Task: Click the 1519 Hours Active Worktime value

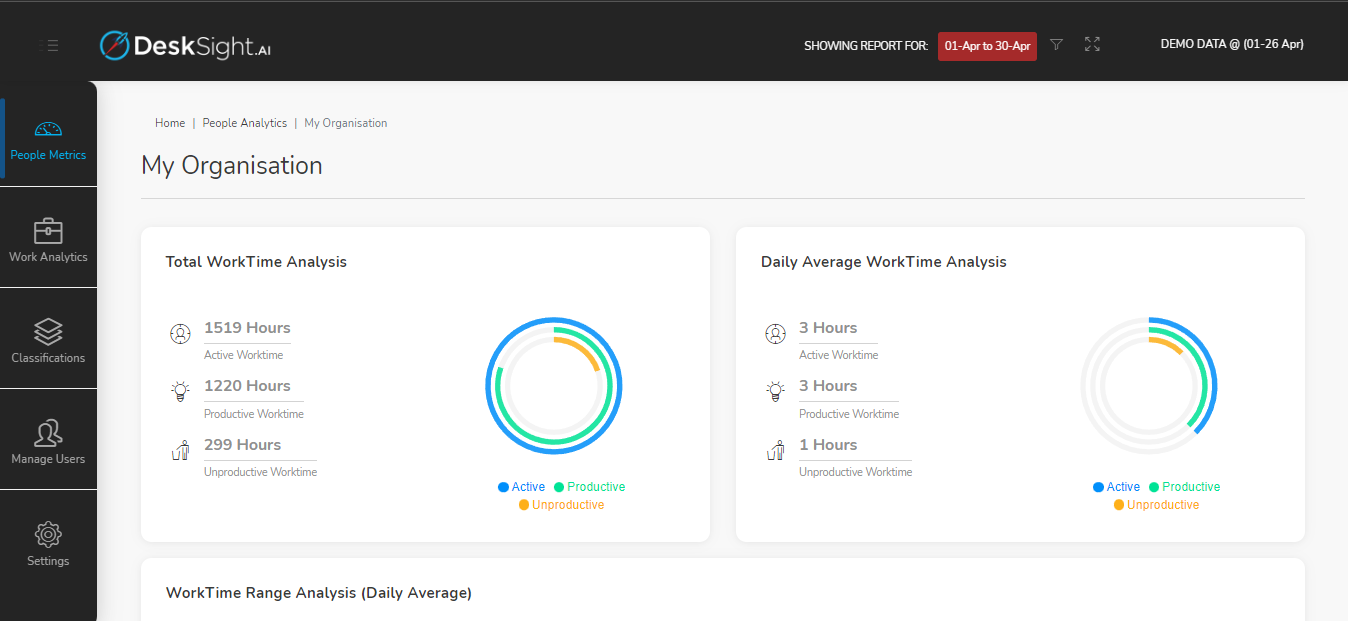Action: point(246,327)
